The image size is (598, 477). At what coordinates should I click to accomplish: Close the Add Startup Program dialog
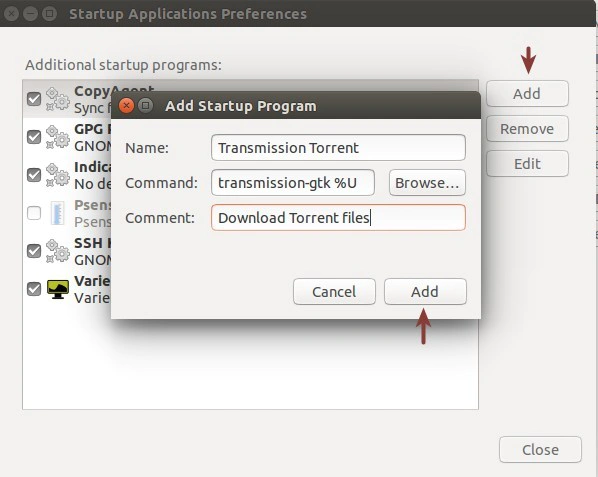click(x=126, y=105)
